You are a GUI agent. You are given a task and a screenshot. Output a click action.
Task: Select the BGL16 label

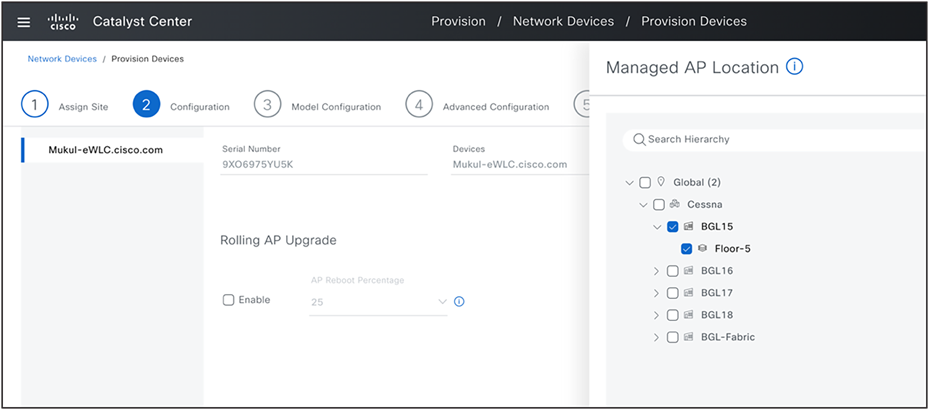pyautogui.click(x=717, y=271)
